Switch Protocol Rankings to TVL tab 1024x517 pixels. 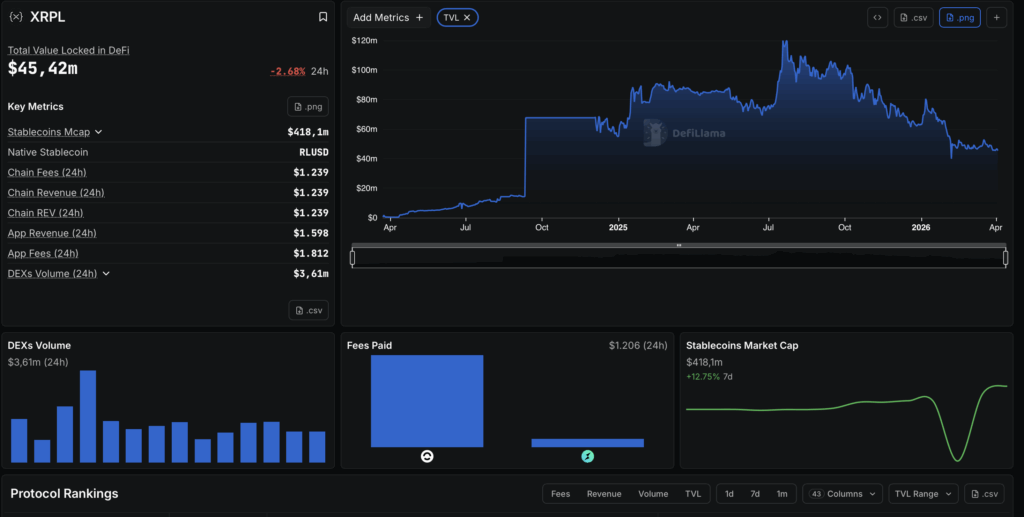[x=693, y=494]
